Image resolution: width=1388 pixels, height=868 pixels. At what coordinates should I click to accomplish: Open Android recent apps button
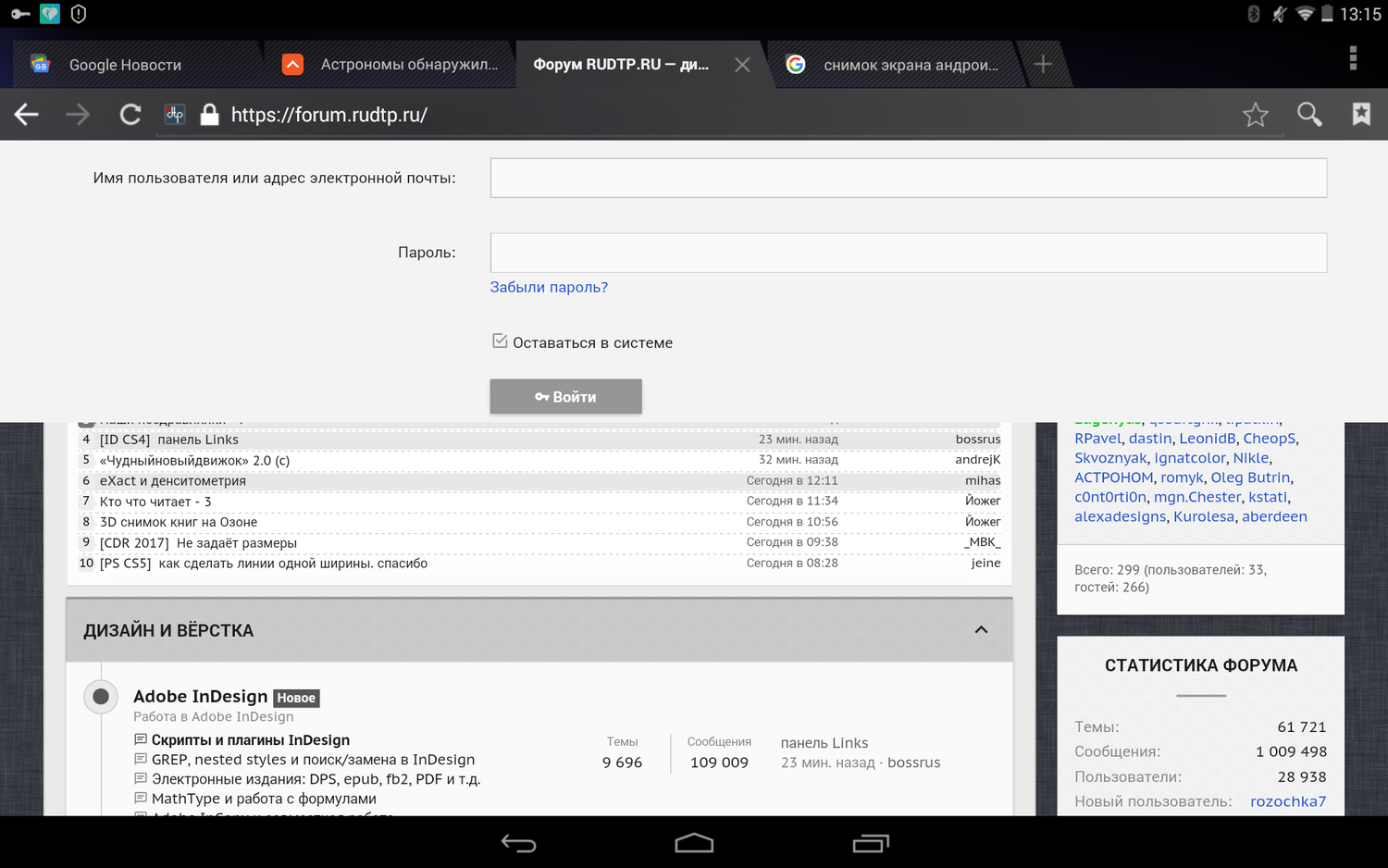(x=870, y=843)
